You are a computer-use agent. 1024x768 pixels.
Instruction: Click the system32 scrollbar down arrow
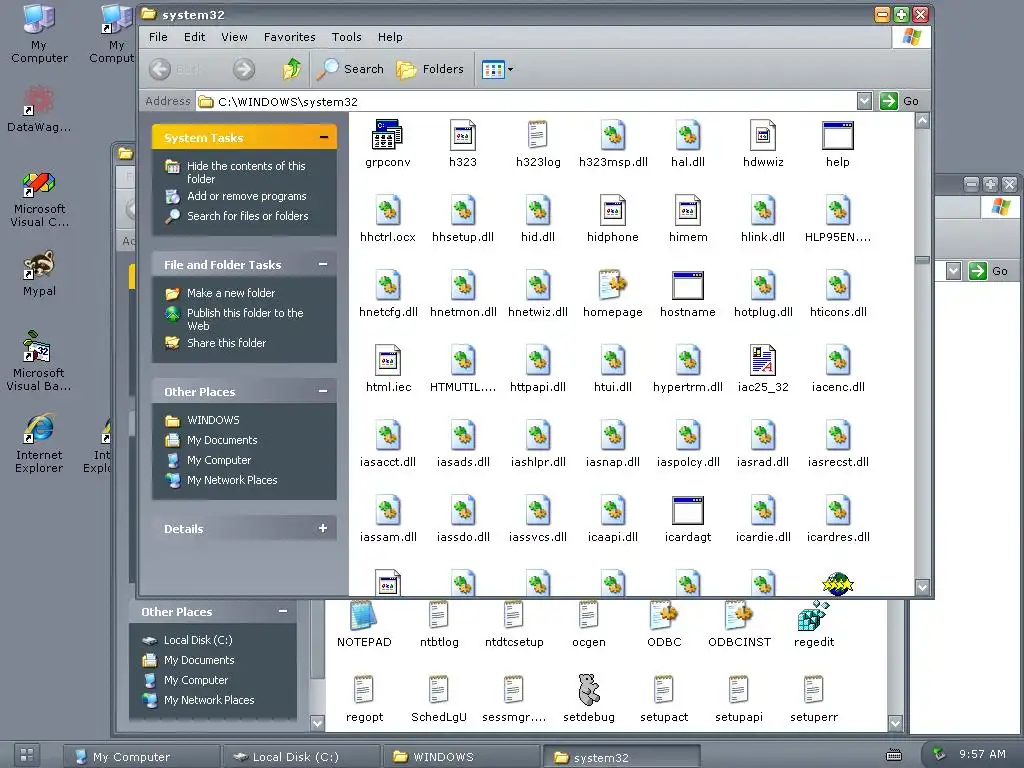tap(922, 586)
